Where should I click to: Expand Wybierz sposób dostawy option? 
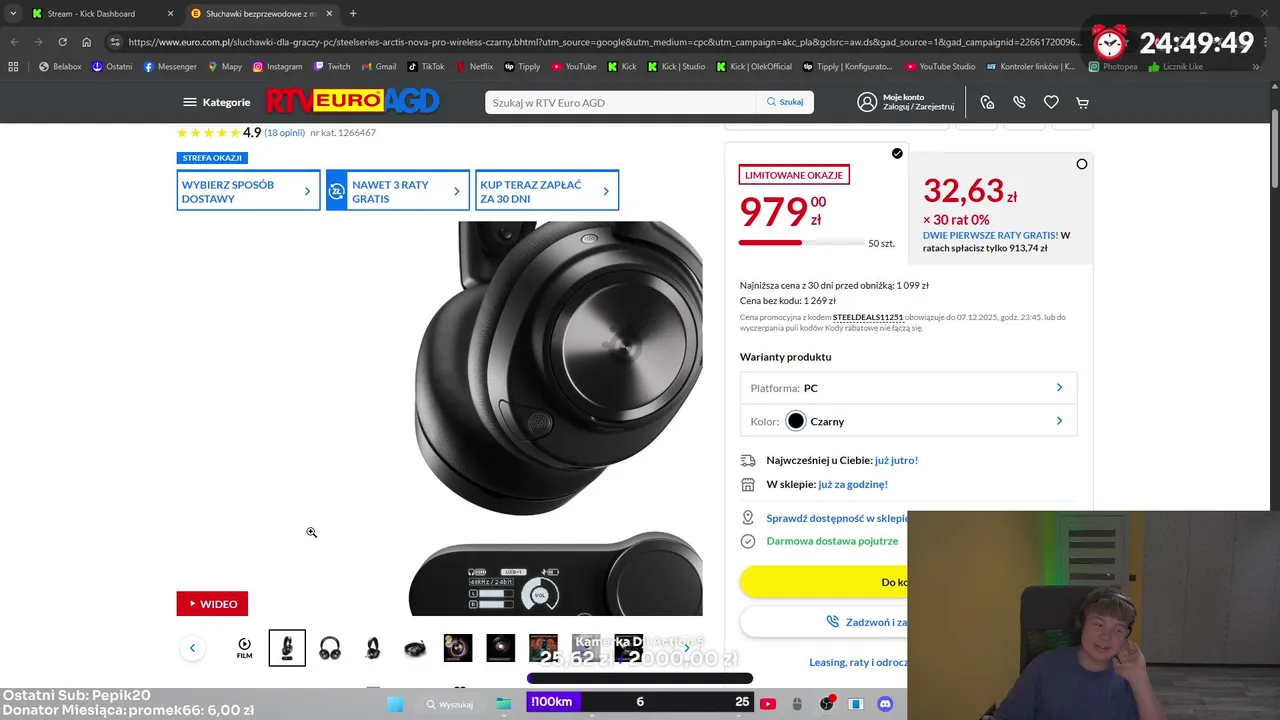248,191
